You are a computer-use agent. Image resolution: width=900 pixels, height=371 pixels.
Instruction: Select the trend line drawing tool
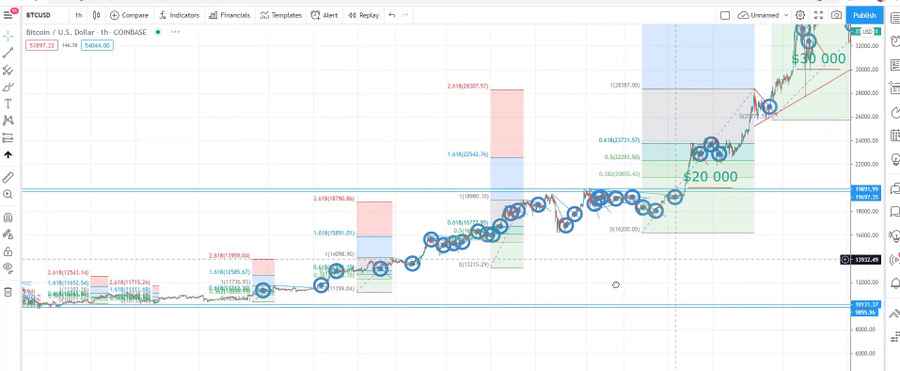[x=8, y=53]
